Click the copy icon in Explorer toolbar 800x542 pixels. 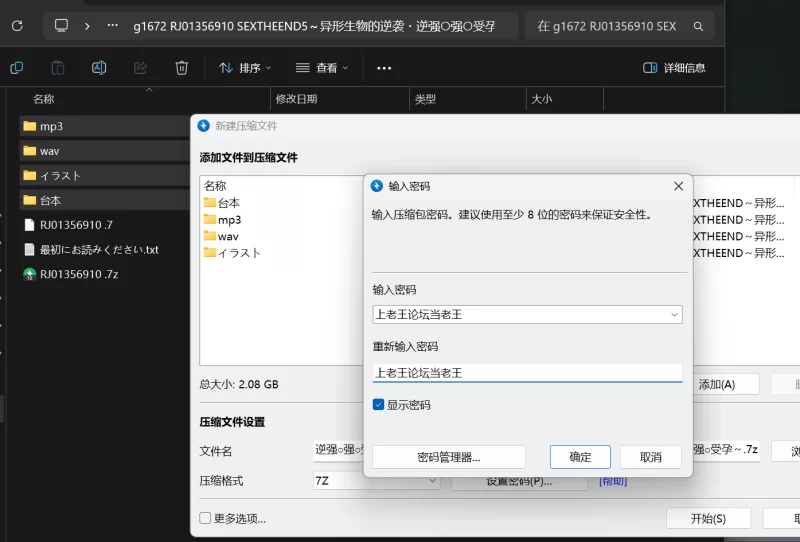click(17, 68)
